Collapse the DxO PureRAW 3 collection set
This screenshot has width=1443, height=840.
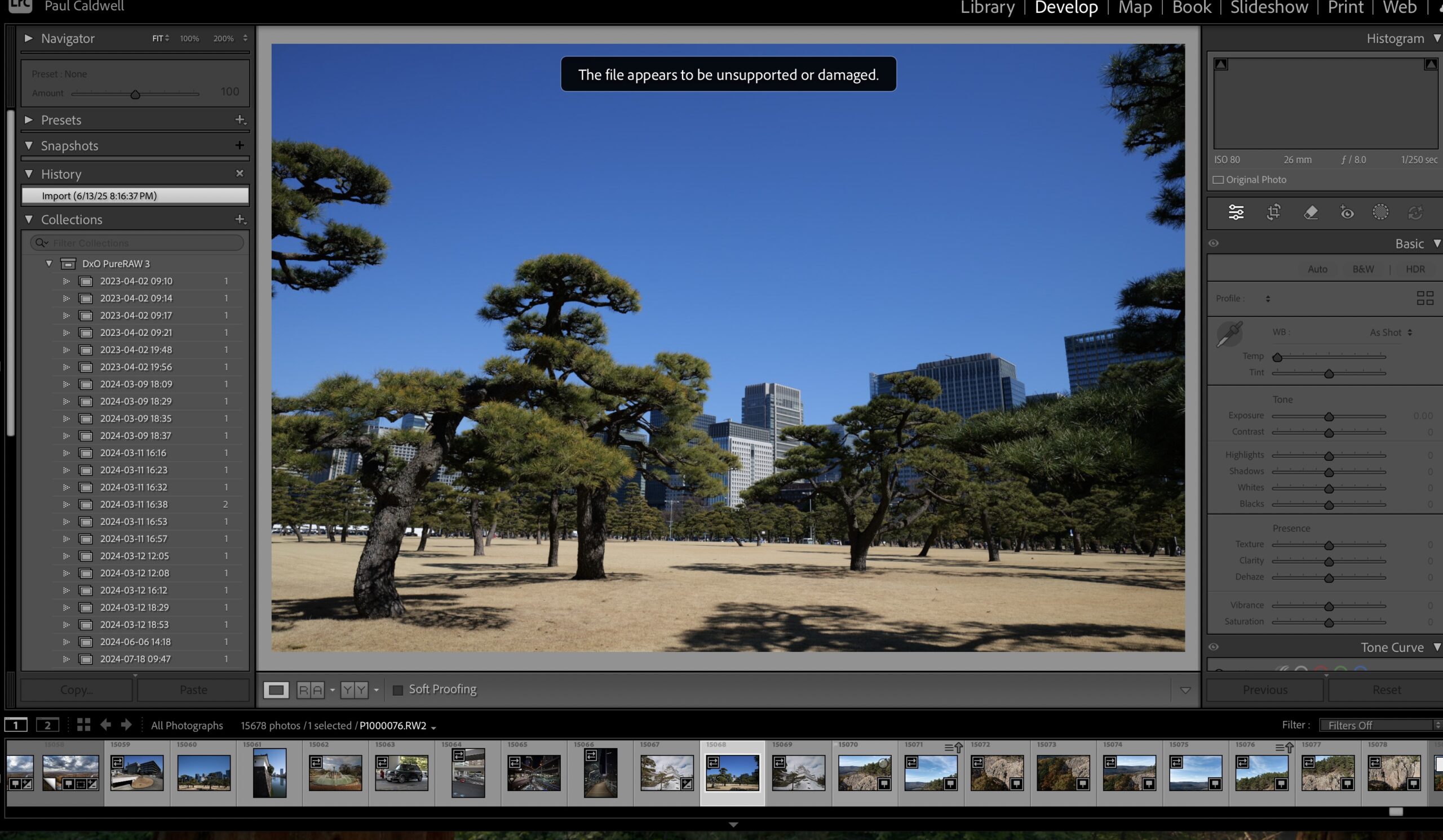pos(49,264)
